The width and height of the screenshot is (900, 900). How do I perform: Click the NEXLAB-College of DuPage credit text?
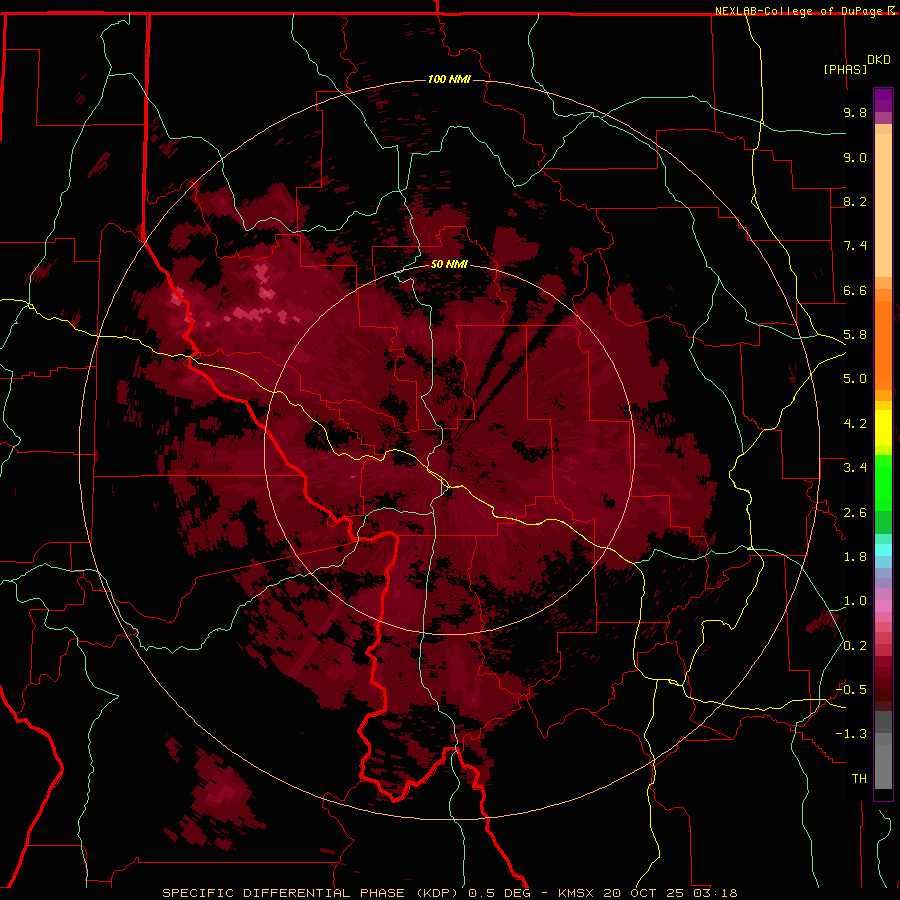(798, 11)
